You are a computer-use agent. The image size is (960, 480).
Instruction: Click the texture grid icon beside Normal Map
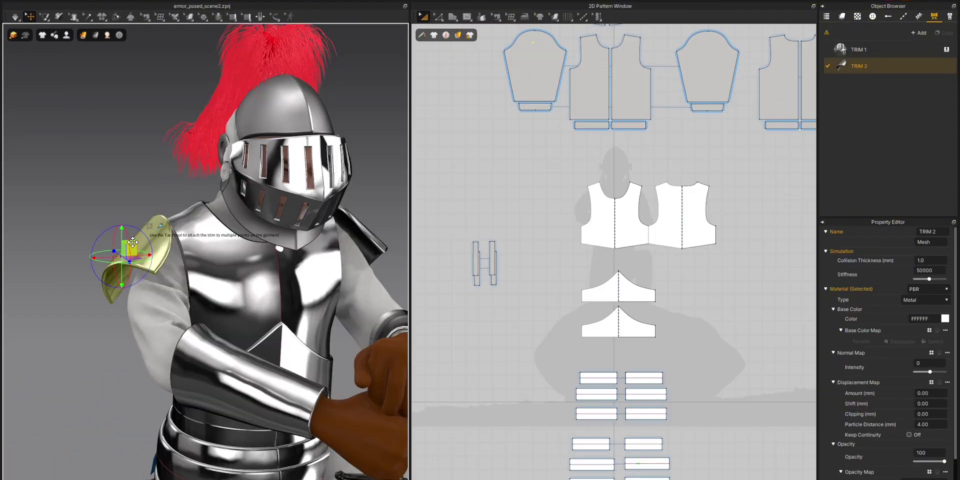click(x=930, y=352)
